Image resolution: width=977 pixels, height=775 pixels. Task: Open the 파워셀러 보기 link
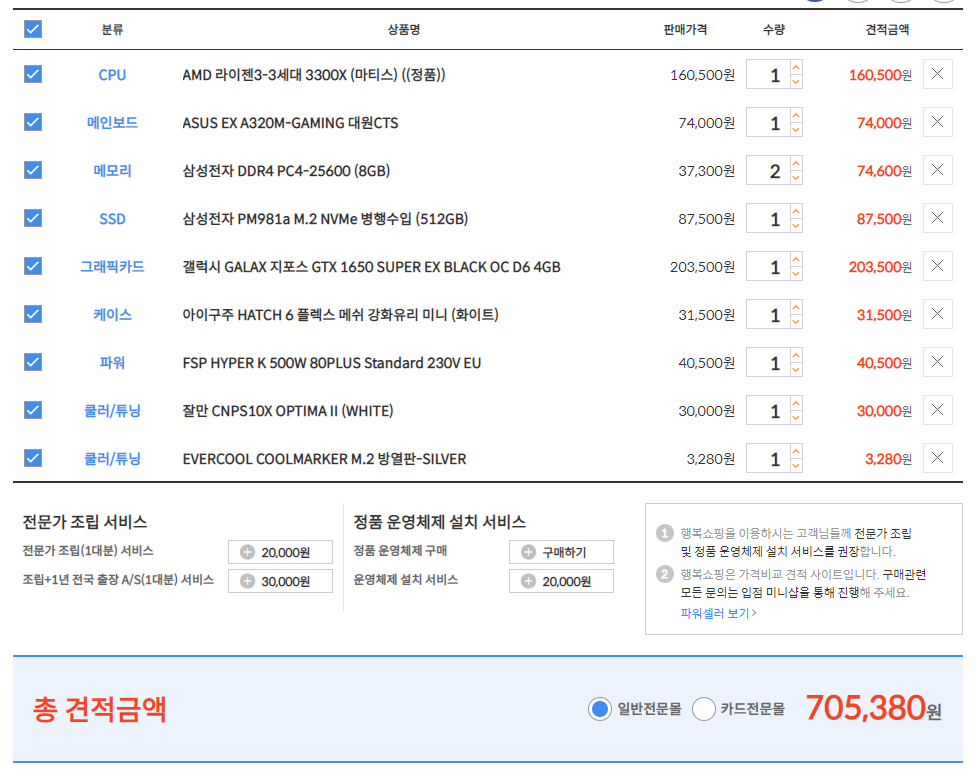coord(718,613)
